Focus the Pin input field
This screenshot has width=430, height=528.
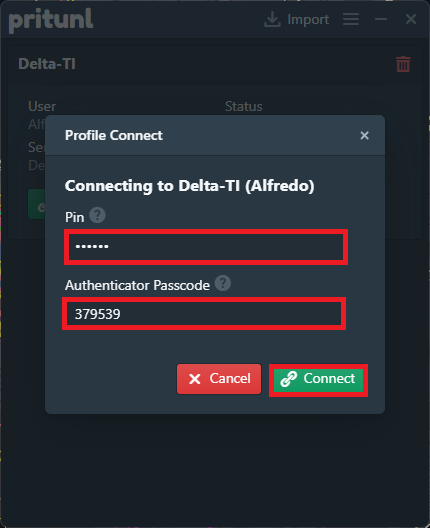coord(206,247)
